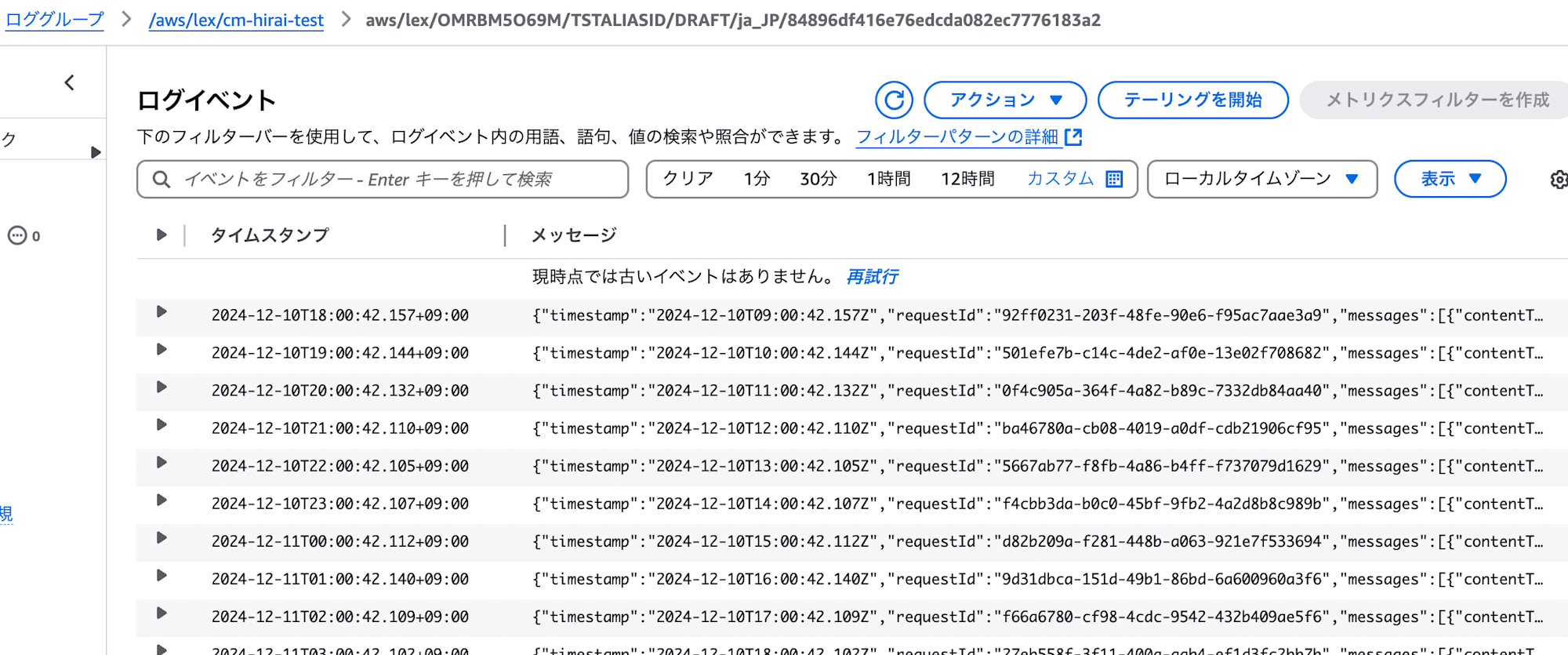Expand the 2024-12-11T02:00:42.109 log row
1568x655 pixels.
point(162,613)
